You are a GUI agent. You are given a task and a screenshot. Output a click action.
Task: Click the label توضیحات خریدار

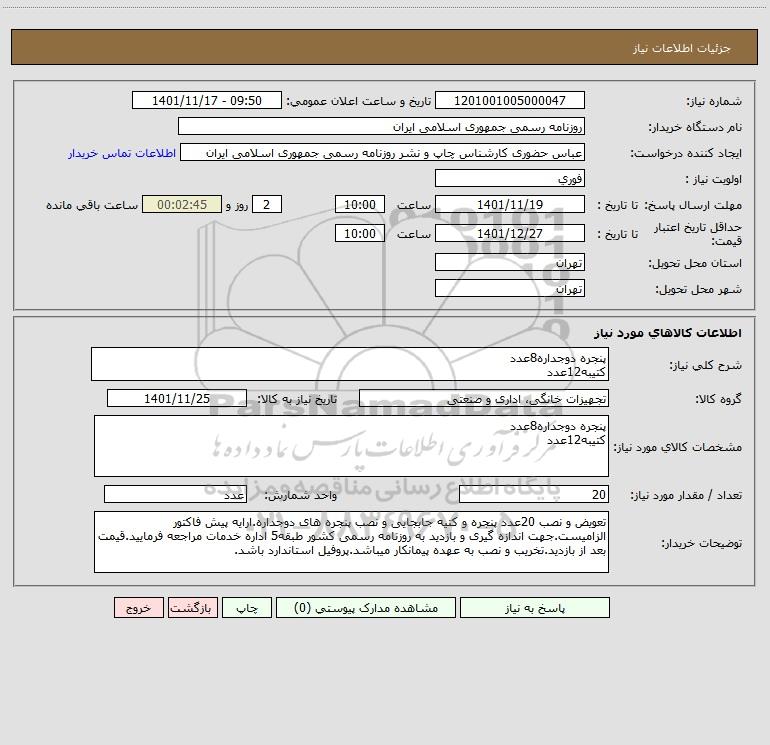701,543
